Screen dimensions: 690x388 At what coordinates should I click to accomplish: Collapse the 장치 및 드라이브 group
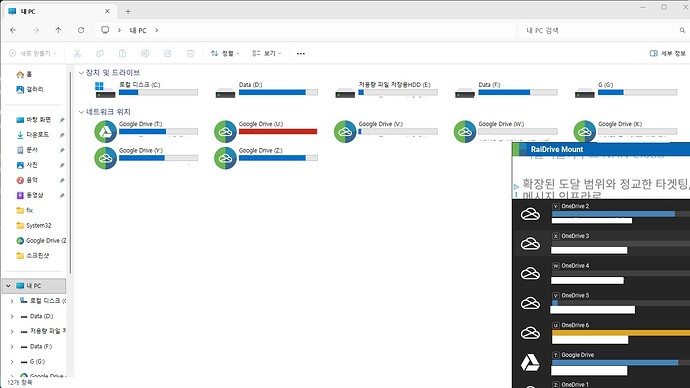tap(81, 73)
